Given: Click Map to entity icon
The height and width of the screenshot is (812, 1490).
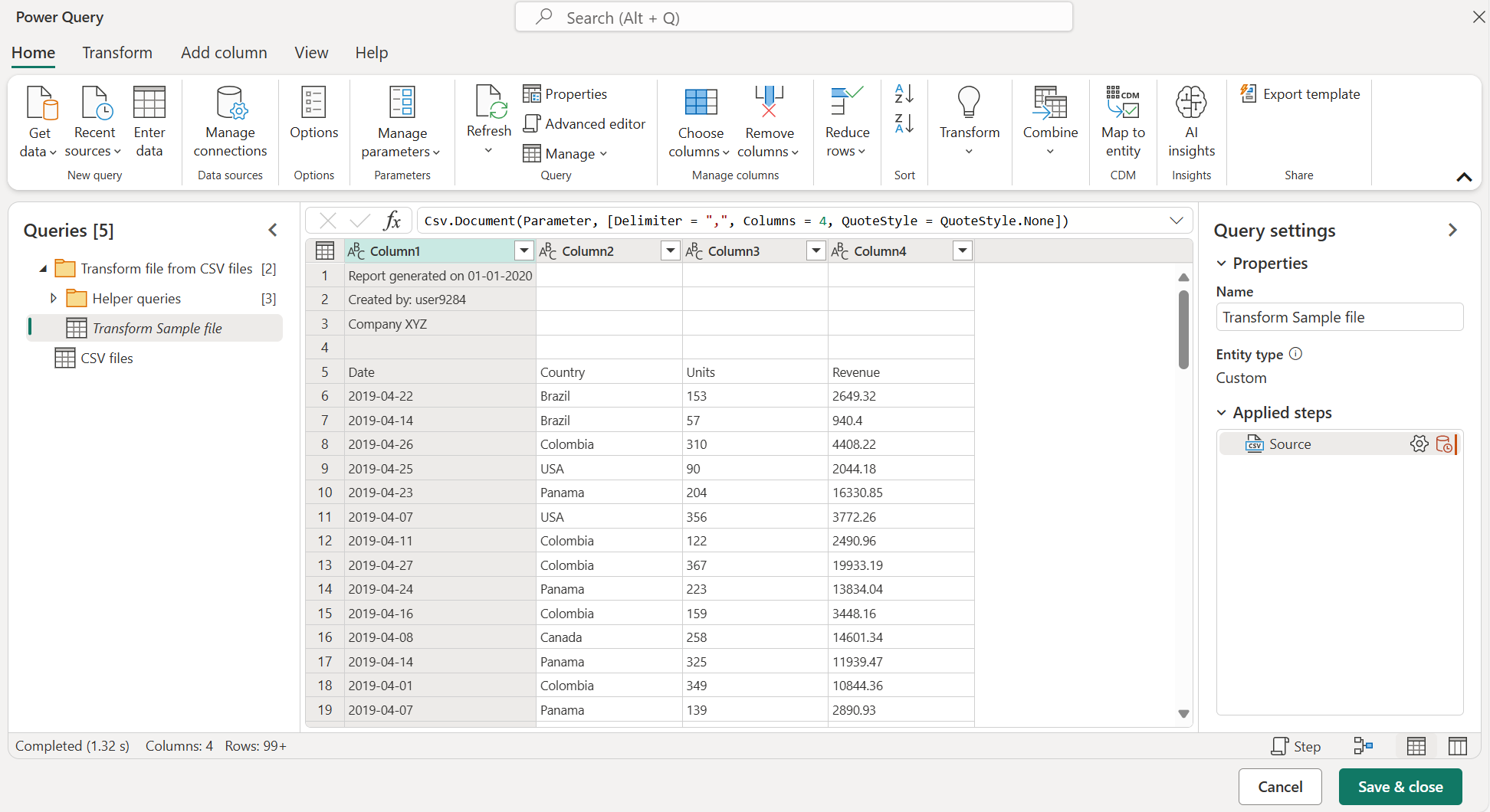Looking at the screenshot, I should tap(1123, 103).
